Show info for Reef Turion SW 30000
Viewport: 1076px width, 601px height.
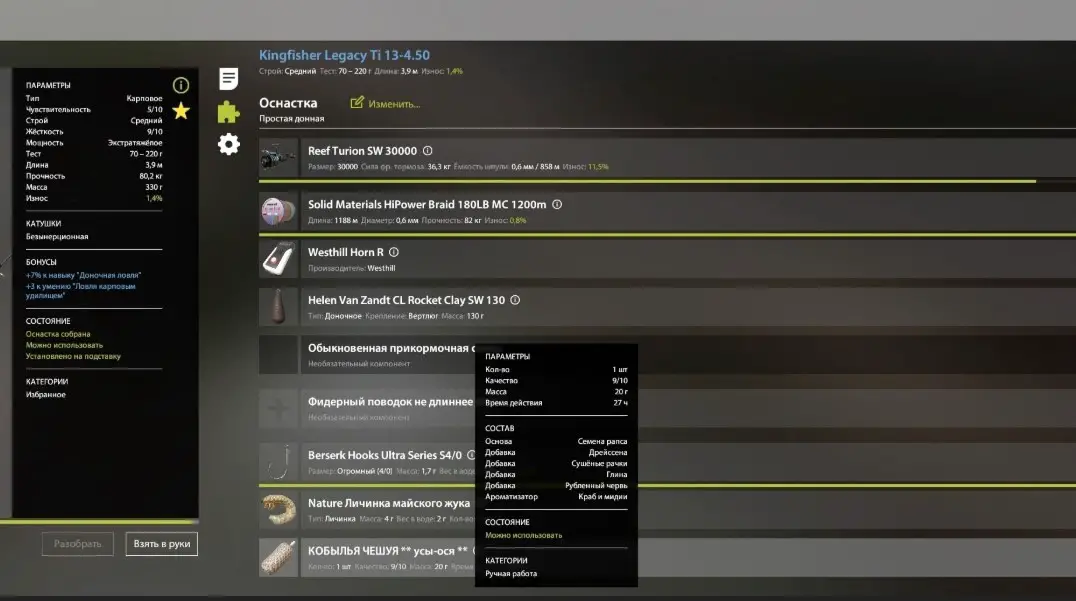[428, 151]
